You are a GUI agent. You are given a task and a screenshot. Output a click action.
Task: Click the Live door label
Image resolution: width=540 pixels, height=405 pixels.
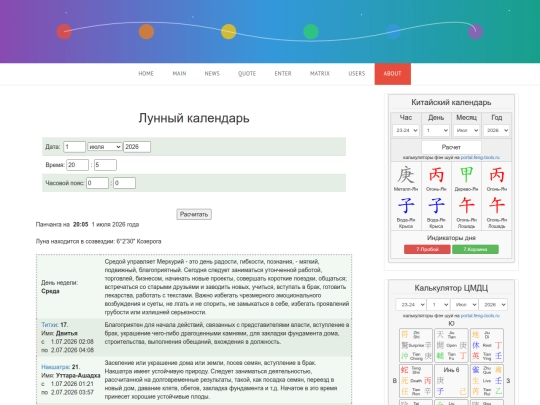click(x=487, y=381)
